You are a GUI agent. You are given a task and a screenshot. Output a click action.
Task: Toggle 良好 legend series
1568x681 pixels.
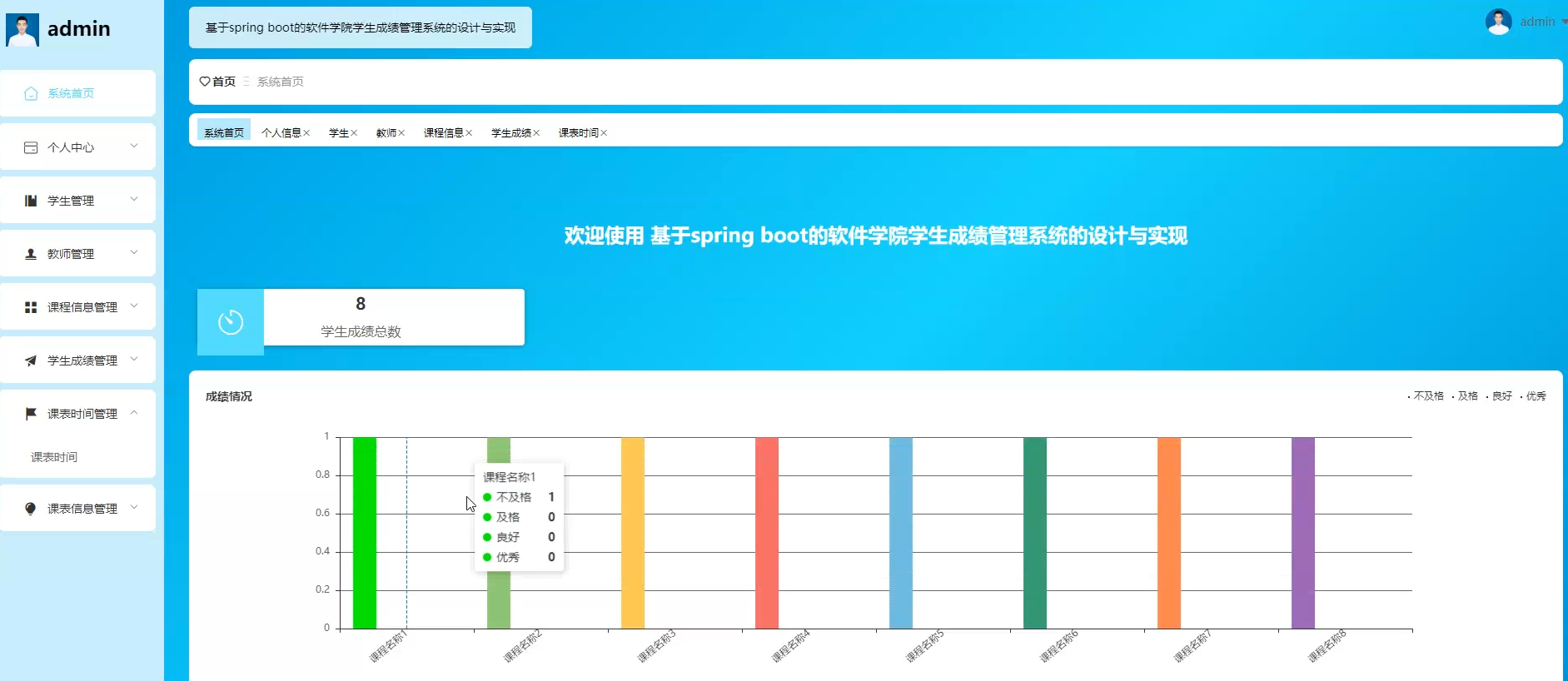click(x=1499, y=396)
